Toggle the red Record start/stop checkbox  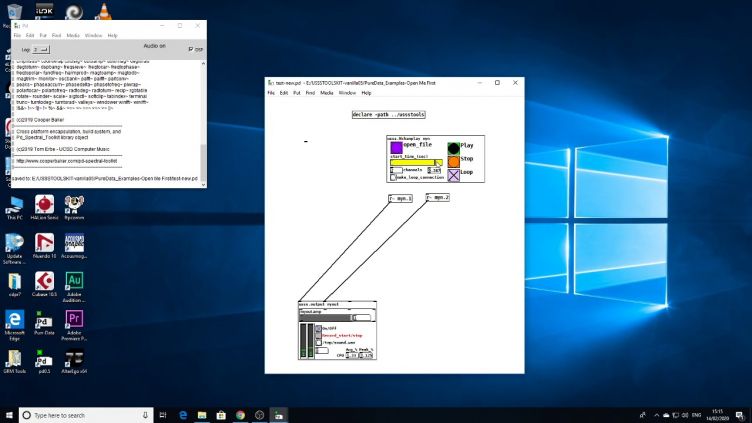tap(318, 335)
